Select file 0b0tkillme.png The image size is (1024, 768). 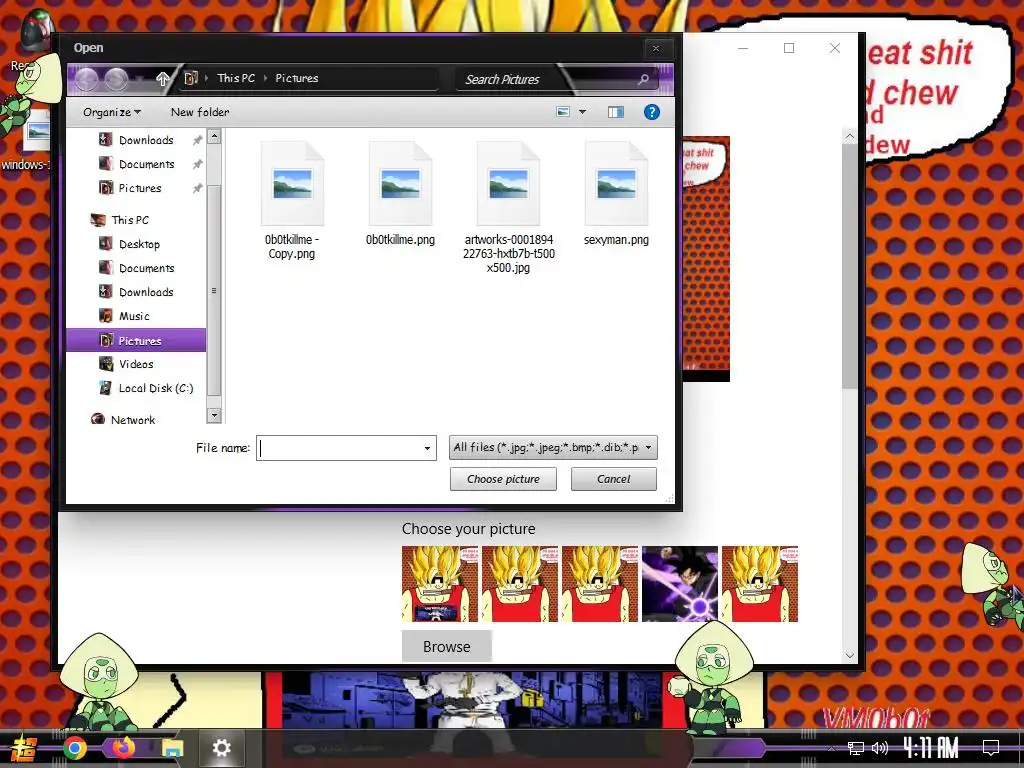coord(400,195)
